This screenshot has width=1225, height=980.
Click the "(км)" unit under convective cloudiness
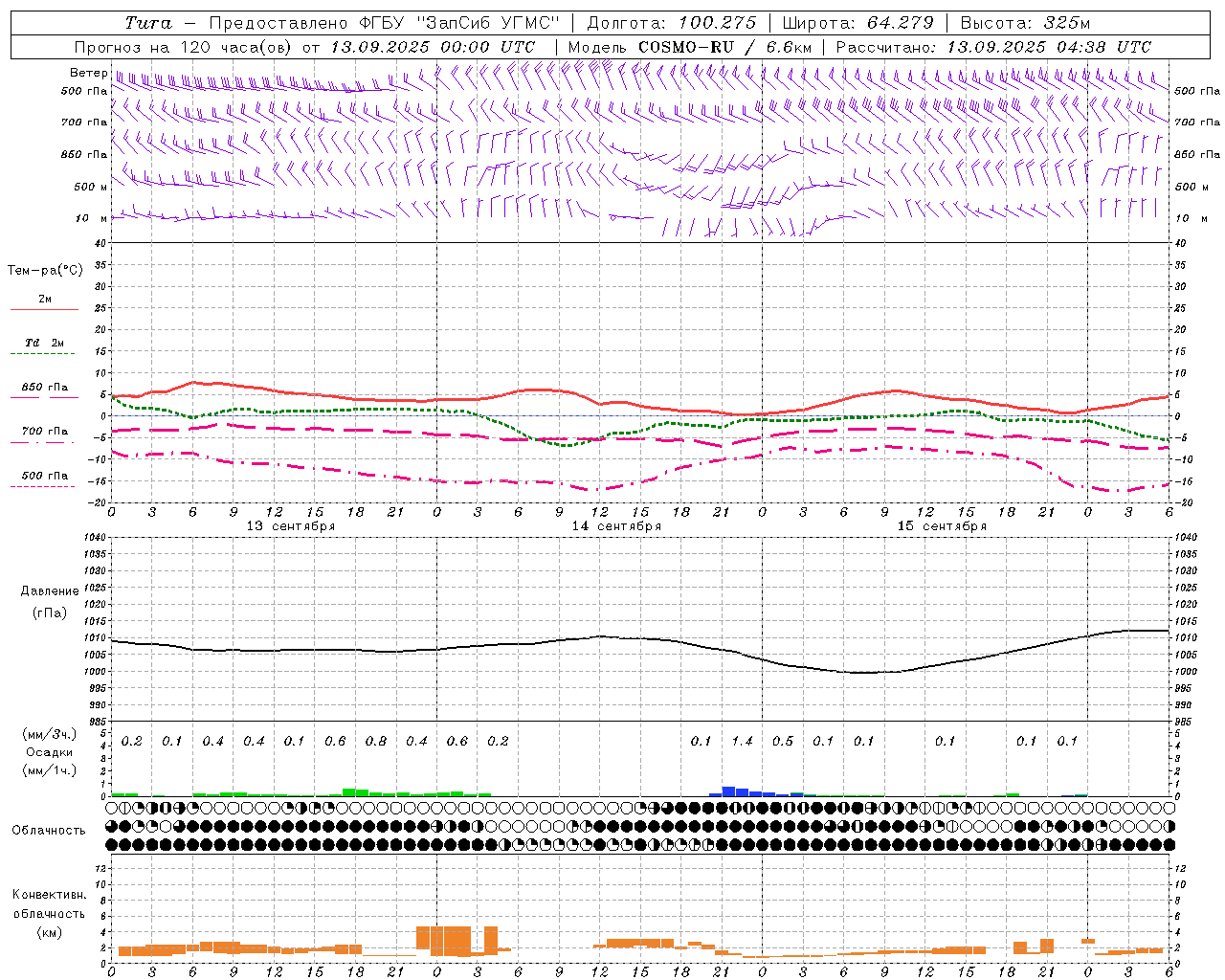point(50,932)
